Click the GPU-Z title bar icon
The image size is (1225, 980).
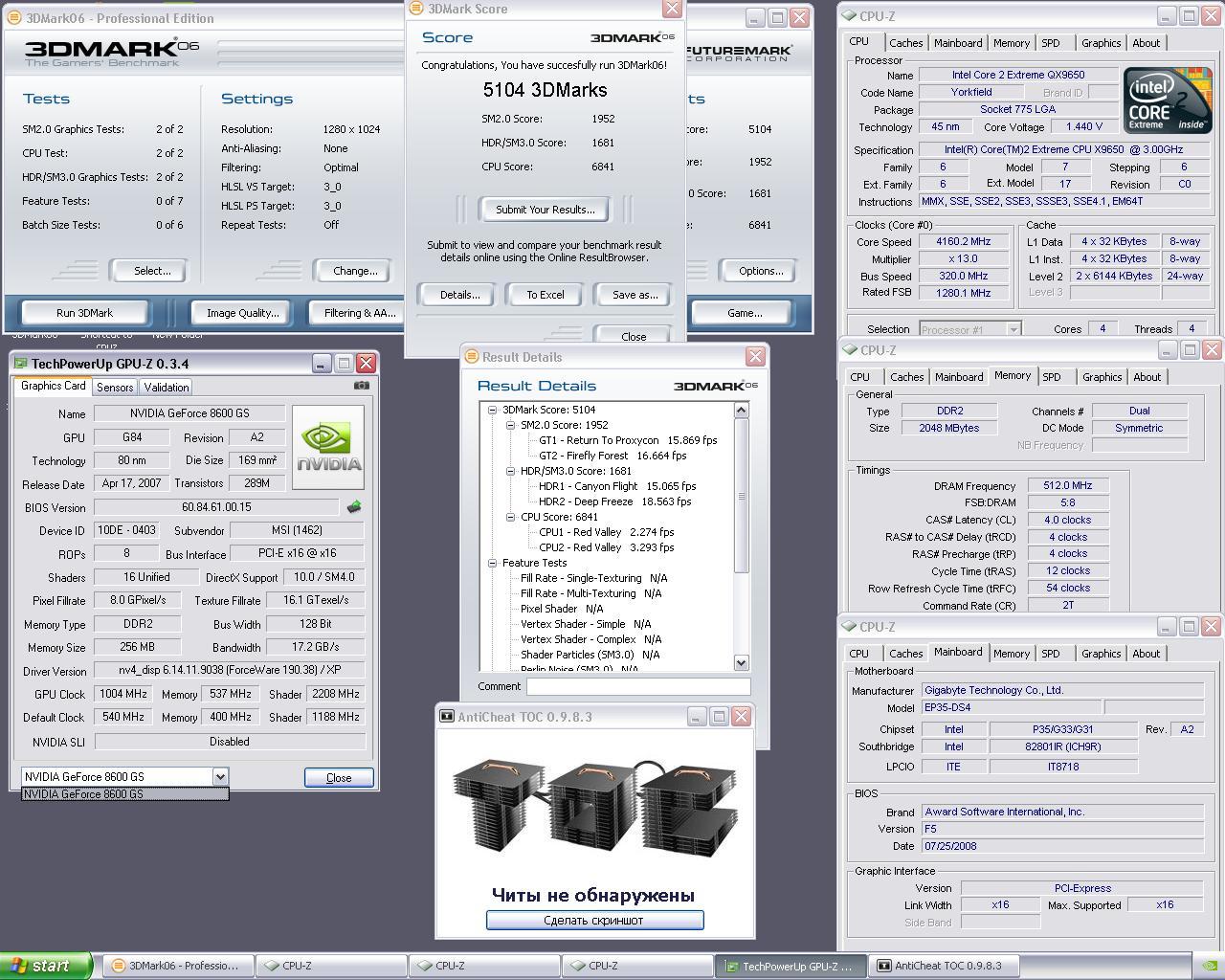coord(21,364)
